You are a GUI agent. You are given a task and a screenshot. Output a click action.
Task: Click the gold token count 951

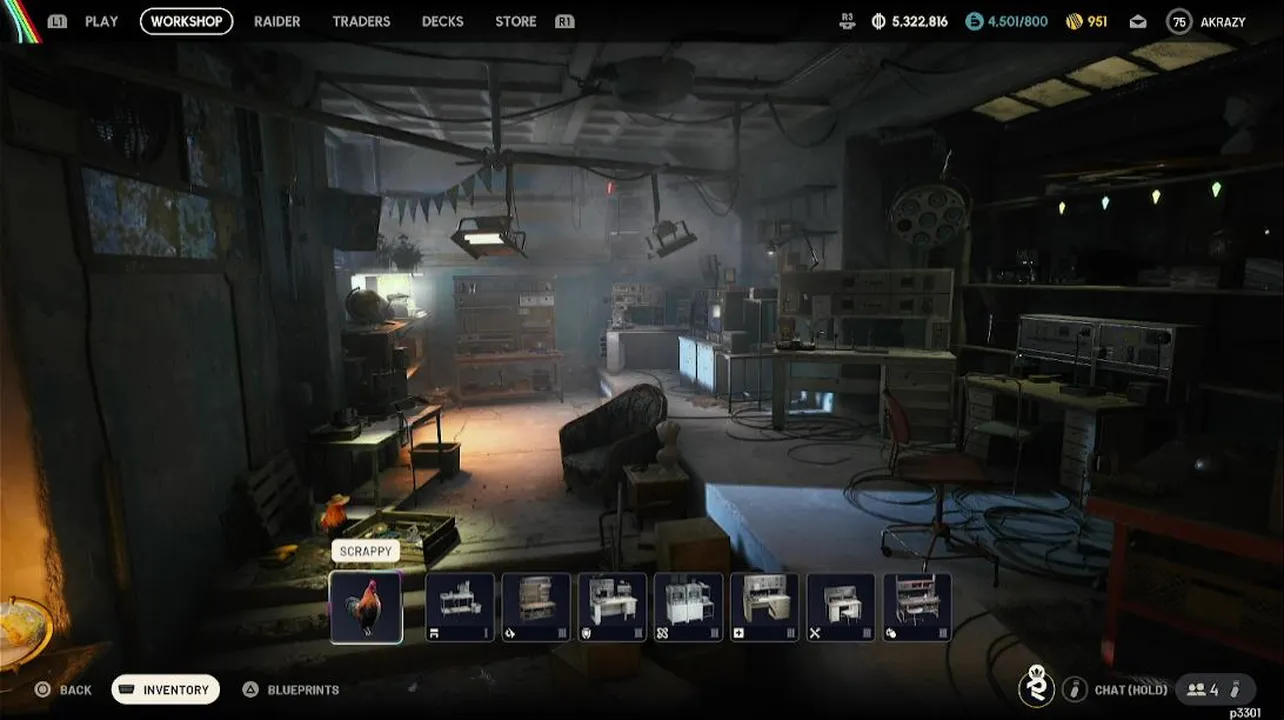click(x=1097, y=21)
